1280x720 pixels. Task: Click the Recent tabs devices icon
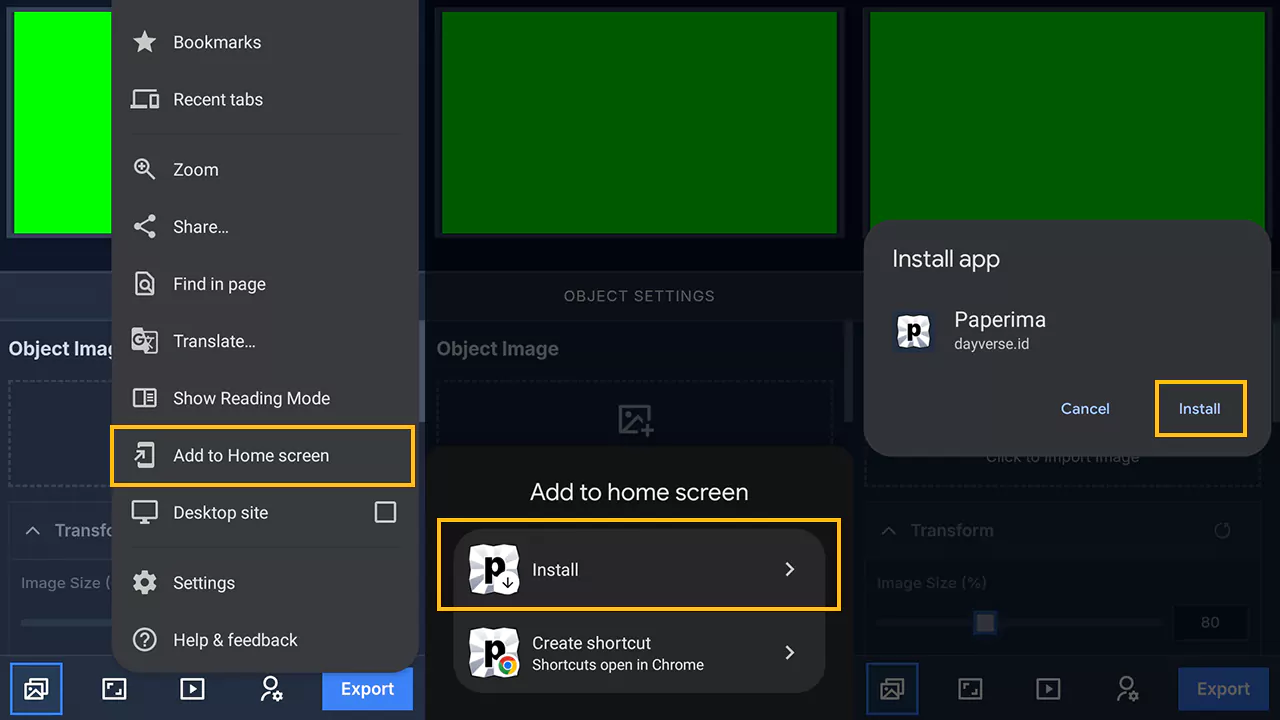145,99
